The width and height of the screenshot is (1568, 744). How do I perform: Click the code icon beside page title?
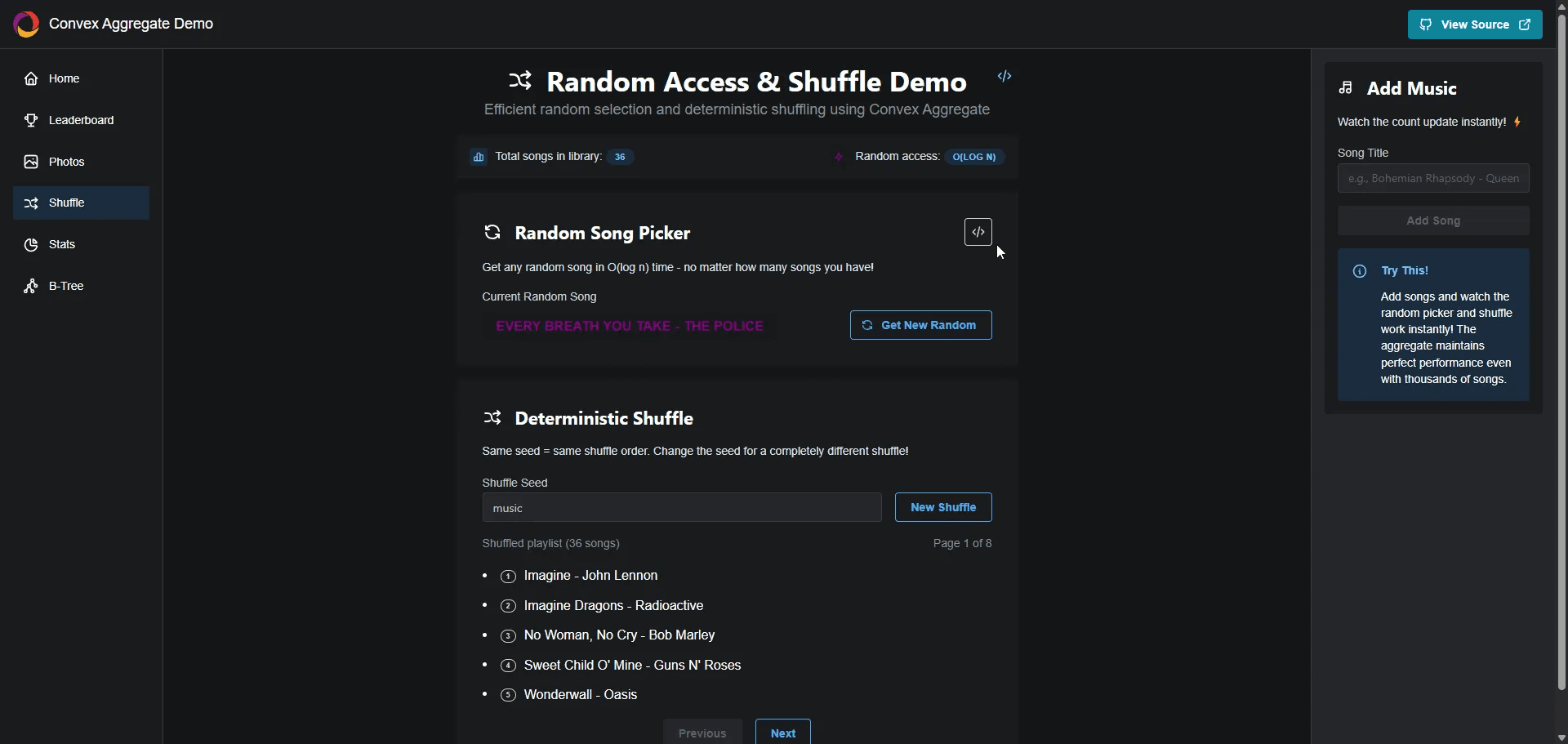click(1004, 76)
